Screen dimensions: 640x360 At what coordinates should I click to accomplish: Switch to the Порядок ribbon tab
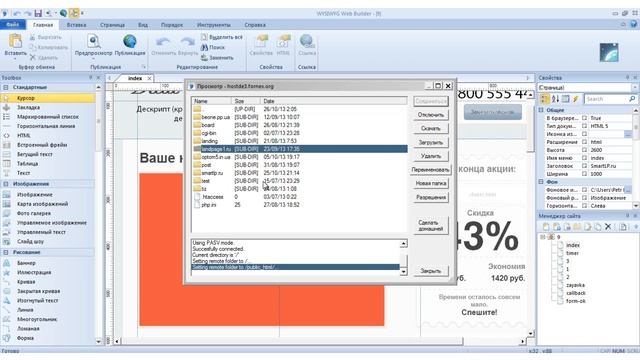pos(172,25)
